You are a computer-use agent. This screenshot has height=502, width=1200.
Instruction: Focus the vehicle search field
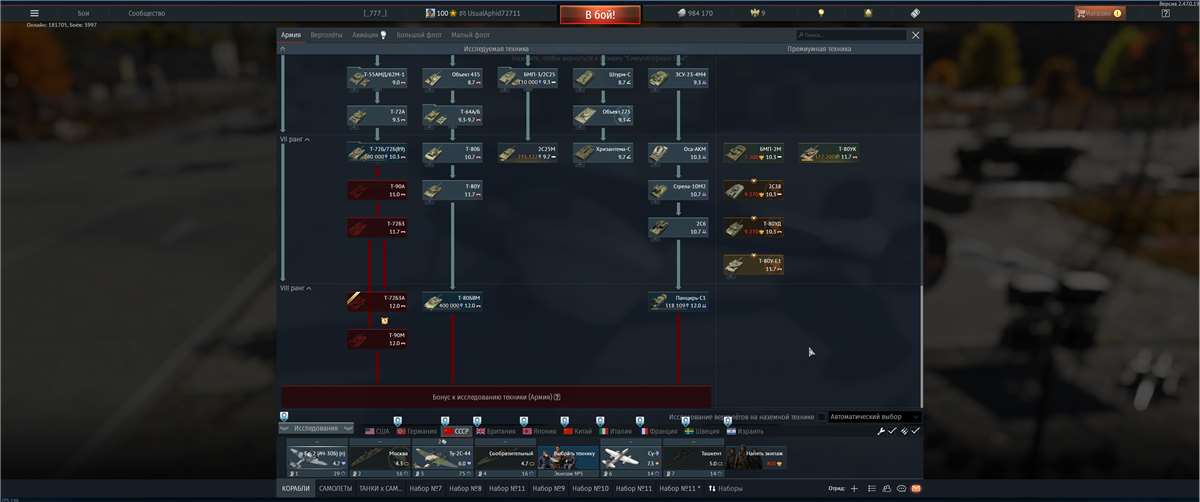[852, 35]
